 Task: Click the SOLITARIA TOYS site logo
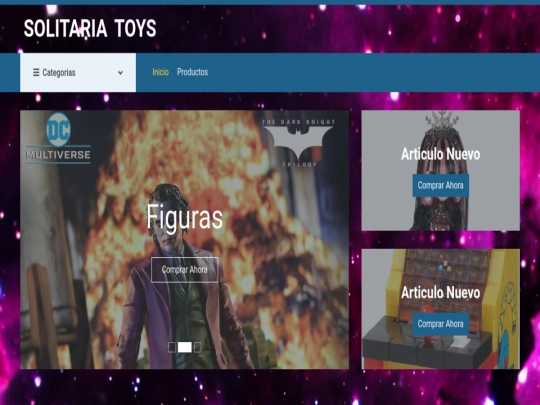pyautogui.click(x=90, y=28)
